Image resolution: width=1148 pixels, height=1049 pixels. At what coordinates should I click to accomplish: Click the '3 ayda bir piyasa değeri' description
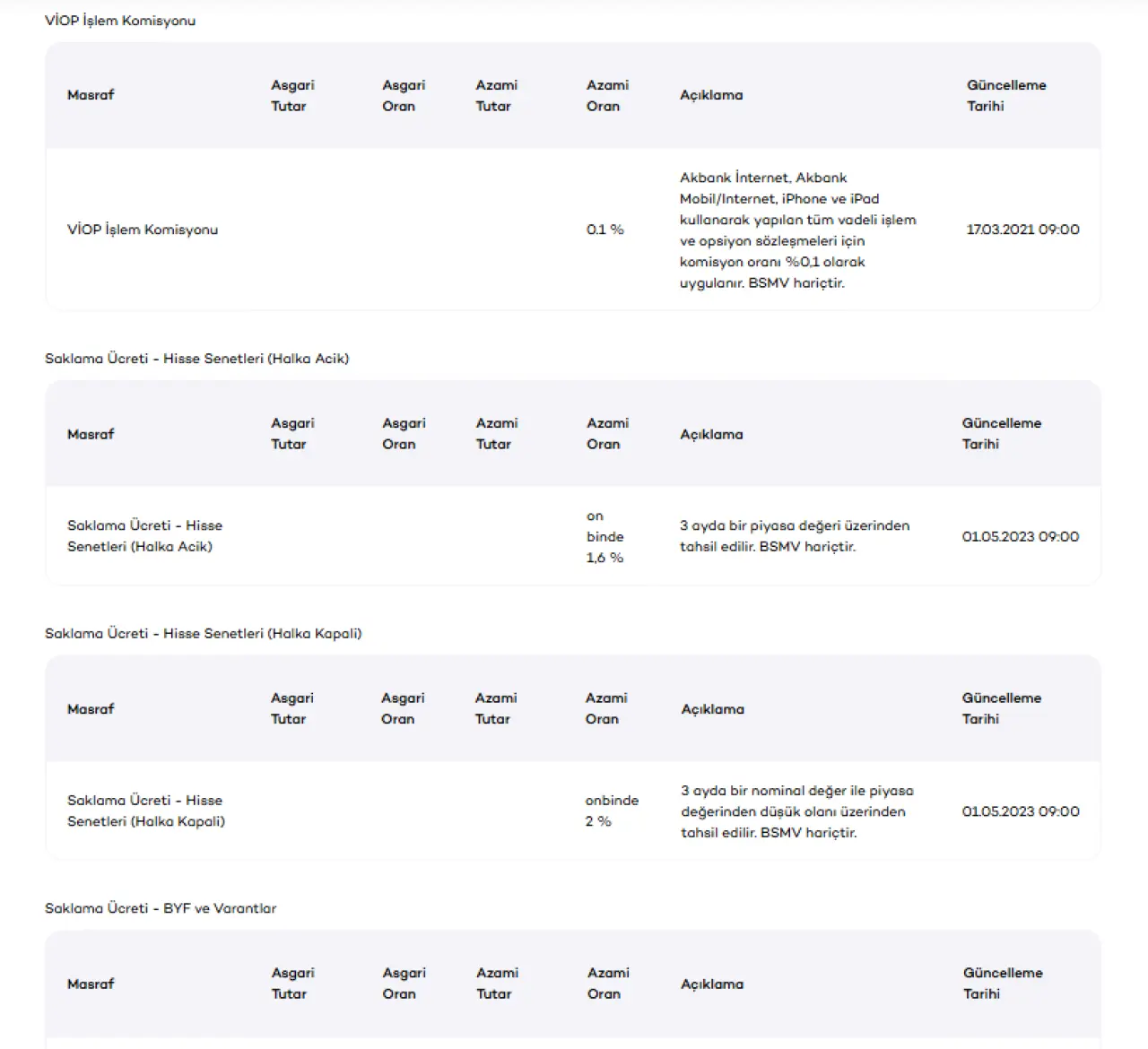click(x=795, y=536)
